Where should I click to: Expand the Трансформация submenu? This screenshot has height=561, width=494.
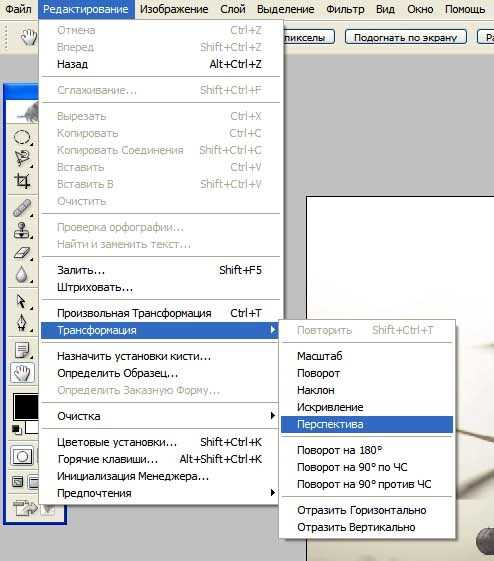[160, 330]
